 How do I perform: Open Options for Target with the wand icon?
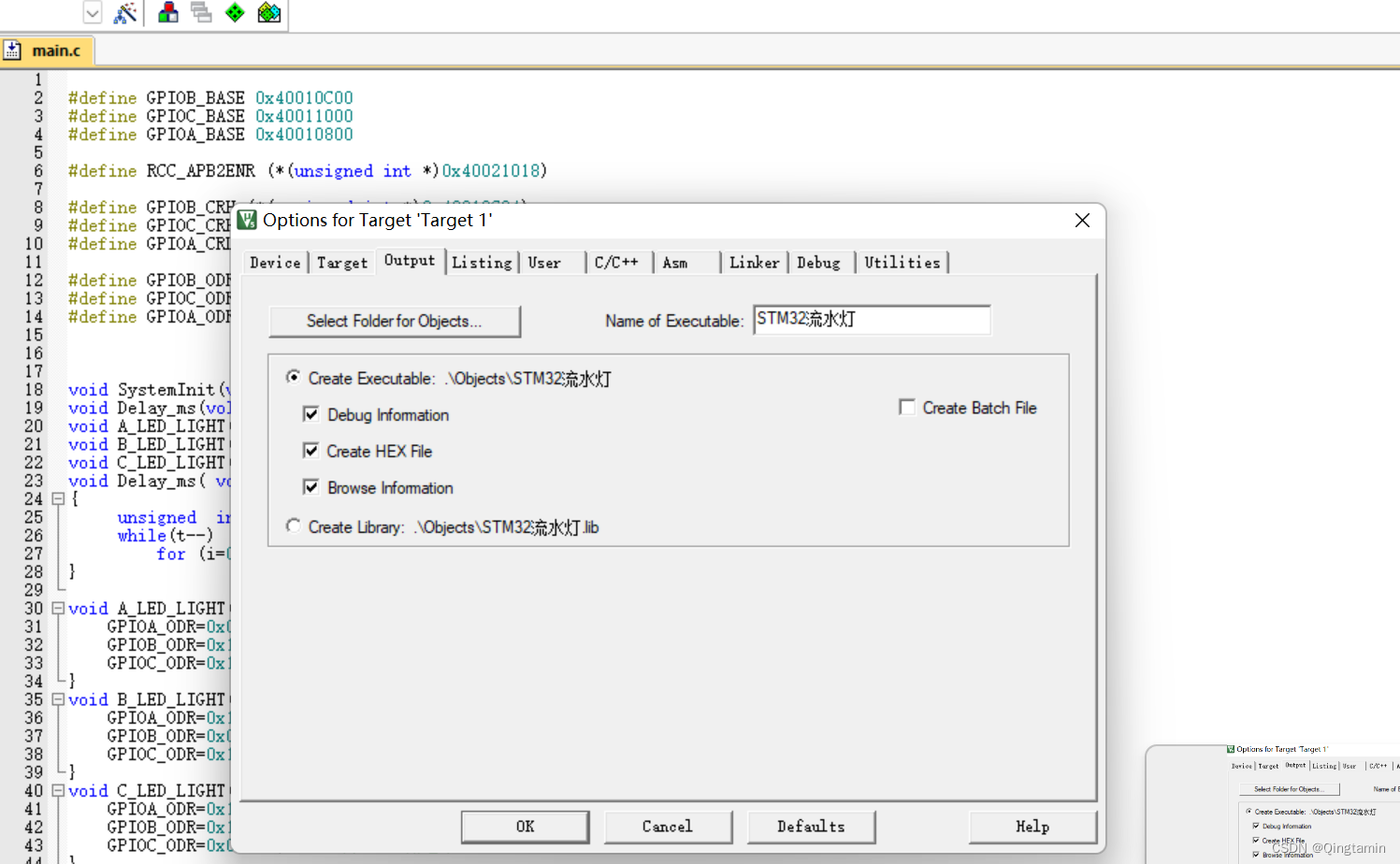point(125,13)
